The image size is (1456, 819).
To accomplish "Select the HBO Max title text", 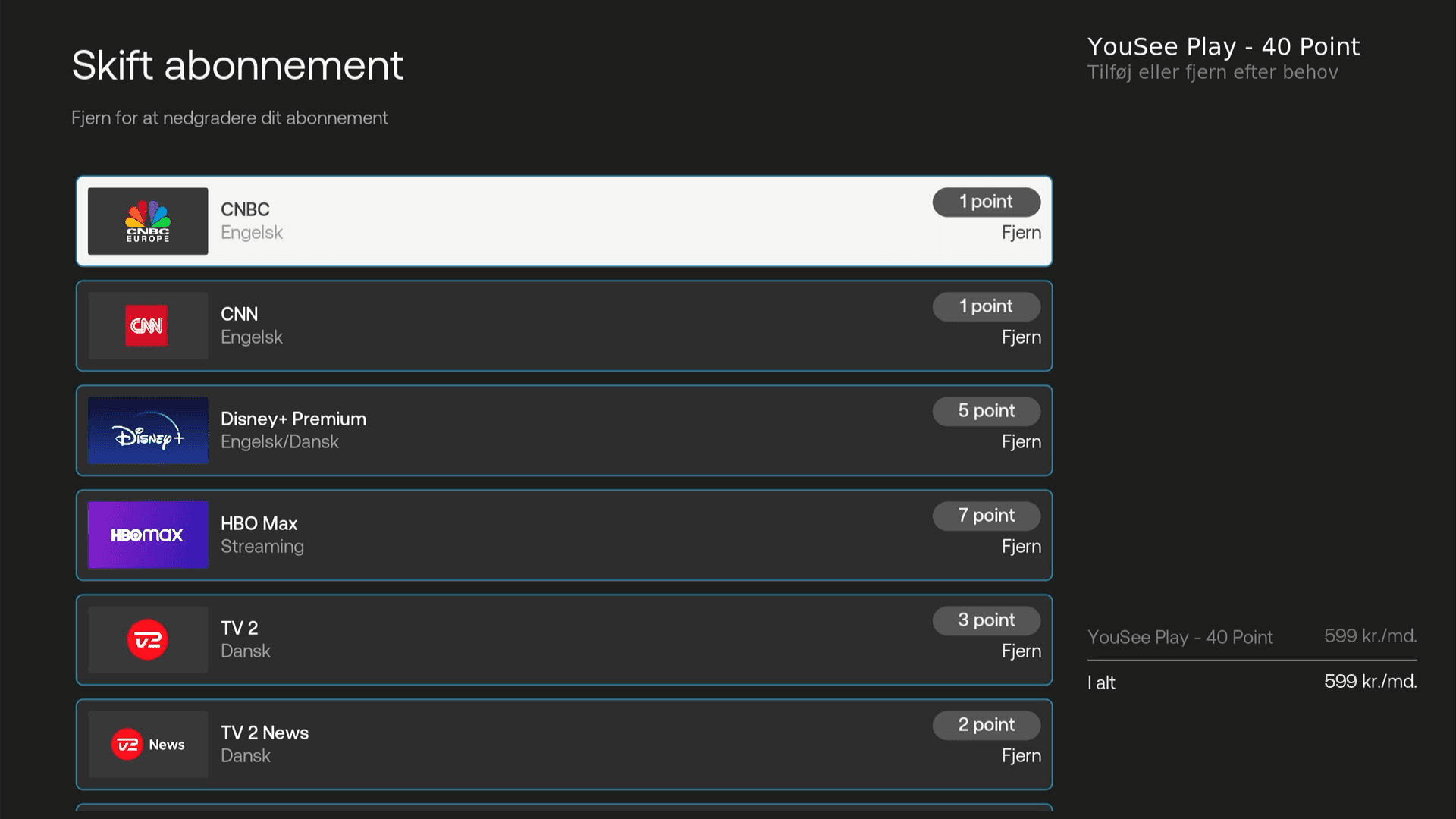I will point(259,523).
